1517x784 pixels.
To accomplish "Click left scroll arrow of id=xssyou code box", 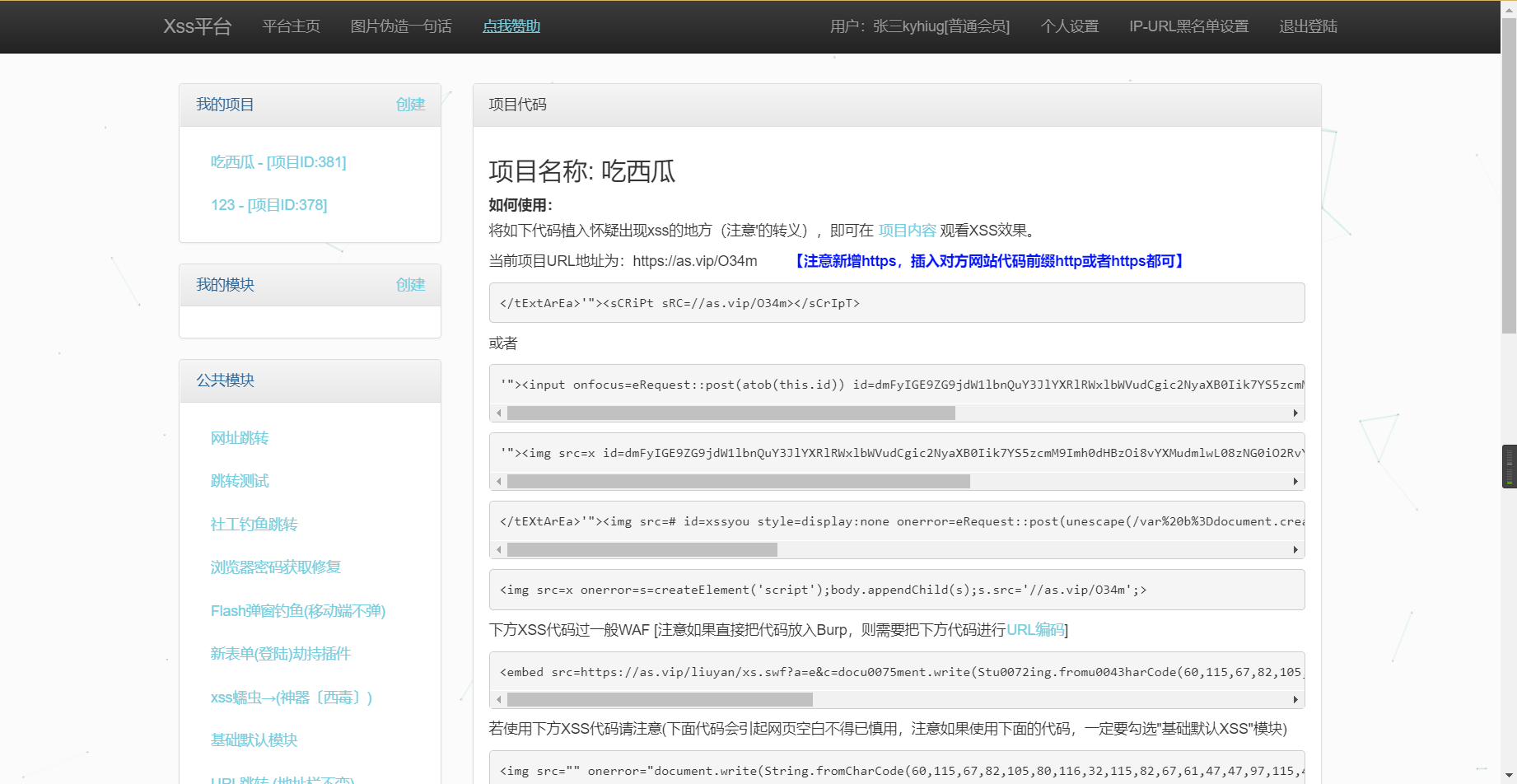I will point(499,550).
